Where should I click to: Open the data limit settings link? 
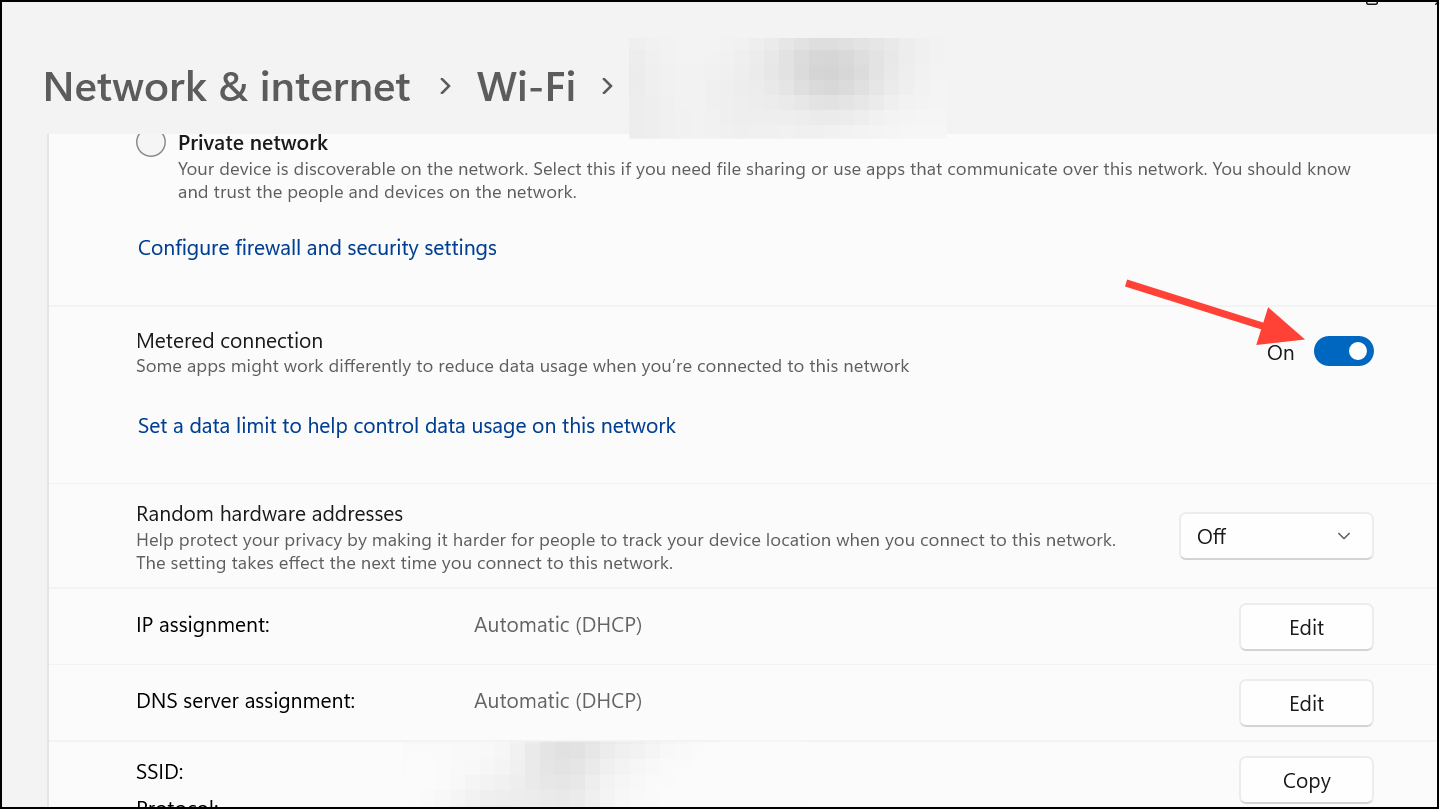(407, 426)
